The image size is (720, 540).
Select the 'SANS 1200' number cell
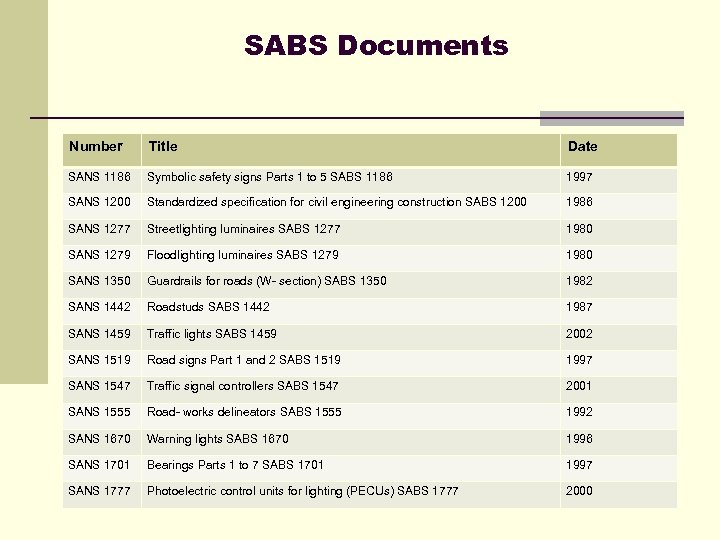click(x=99, y=202)
